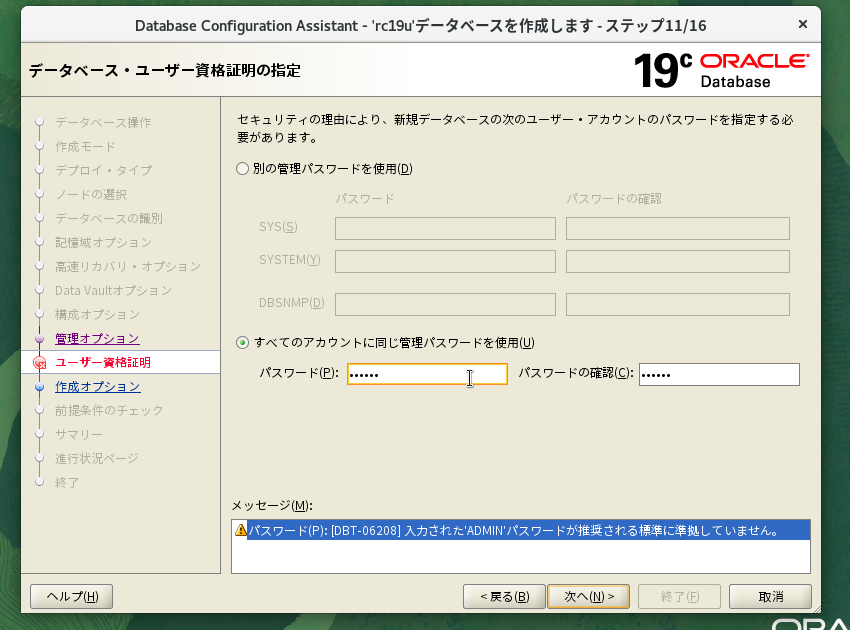The width and height of the screenshot is (850, 630).
Task: Click the データベース操作 step label
Action: pos(103,123)
